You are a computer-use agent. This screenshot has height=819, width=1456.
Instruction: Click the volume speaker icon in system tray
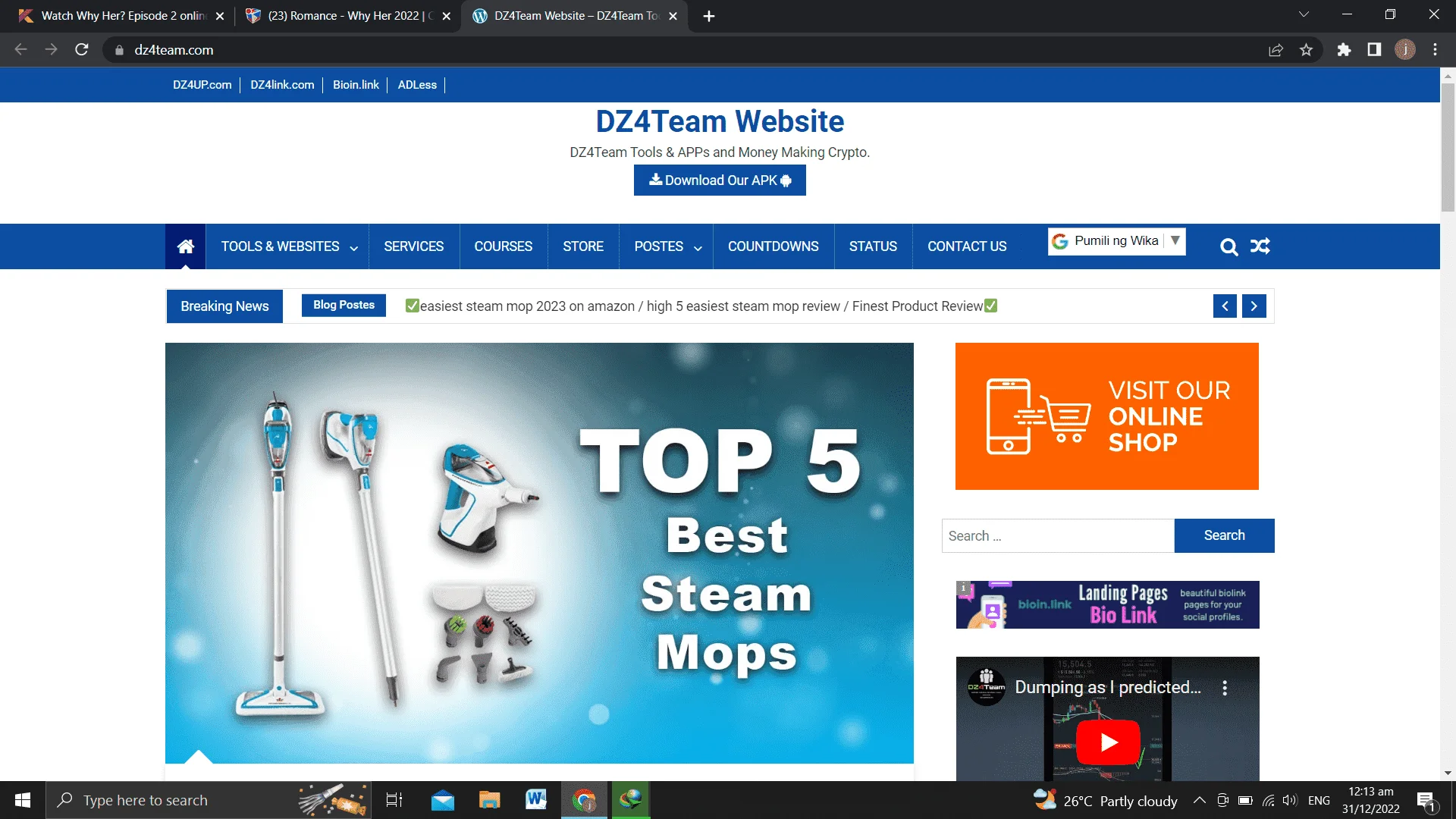coord(1289,800)
